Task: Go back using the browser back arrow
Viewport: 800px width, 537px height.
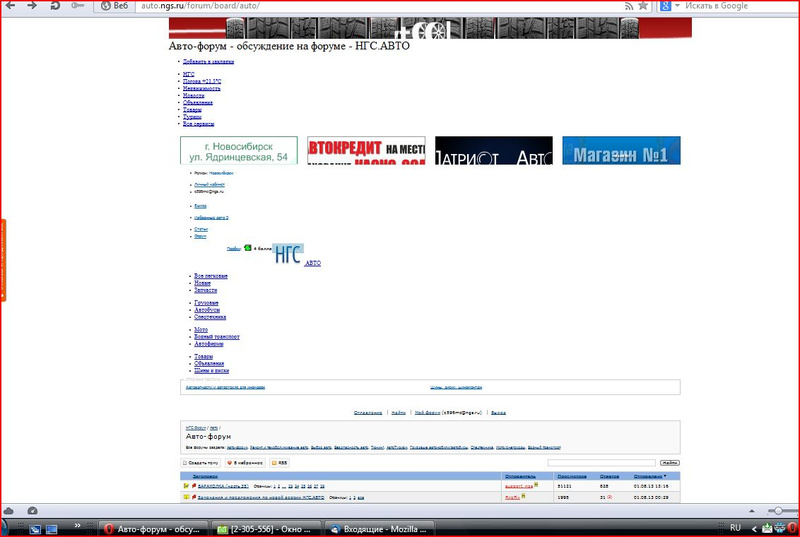Action: pyautogui.click(x=10, y=5)
